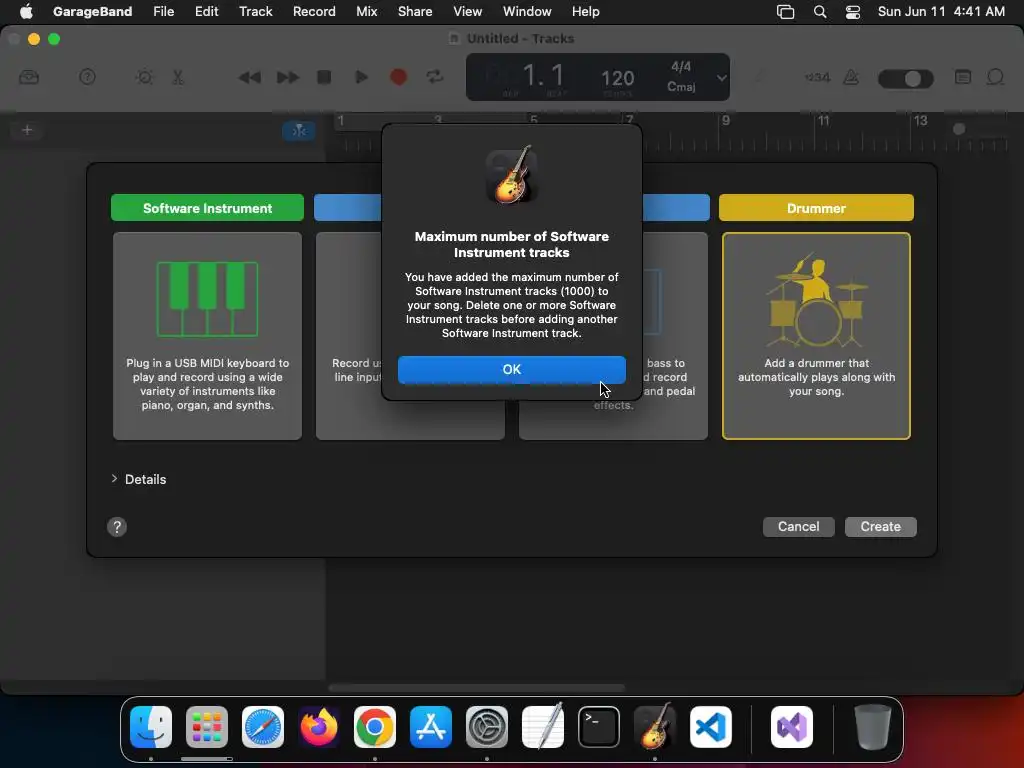
Task: Click the red Record button
Action: (x=398, y=78)
